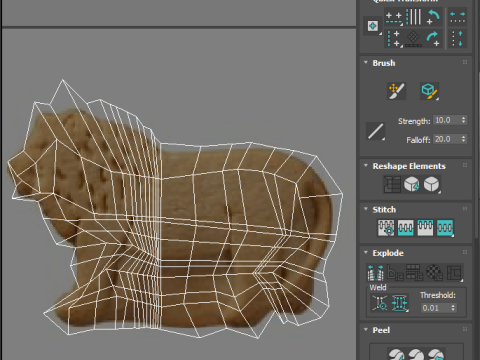Click the Stitch rollout grip handle

coord(465,209)
